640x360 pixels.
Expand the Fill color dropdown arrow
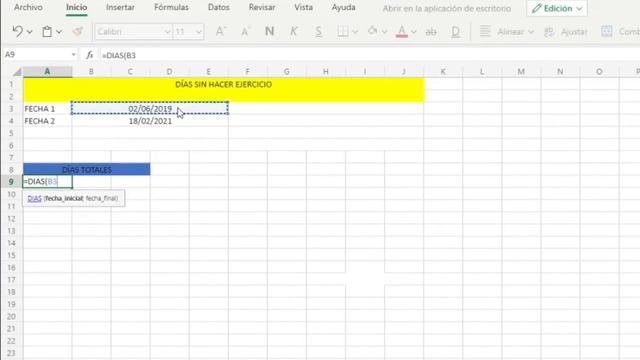pyautogui.click(x=384, y=31)
